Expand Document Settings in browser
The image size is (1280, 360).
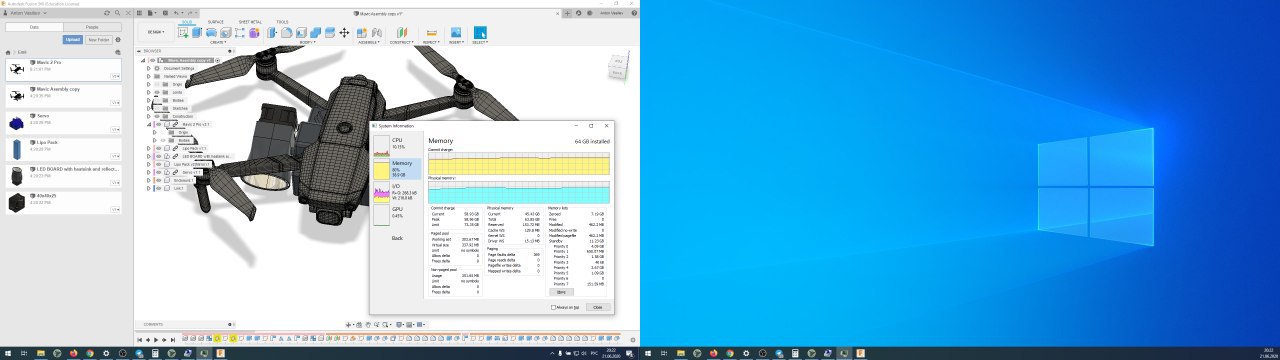[148, 69]
